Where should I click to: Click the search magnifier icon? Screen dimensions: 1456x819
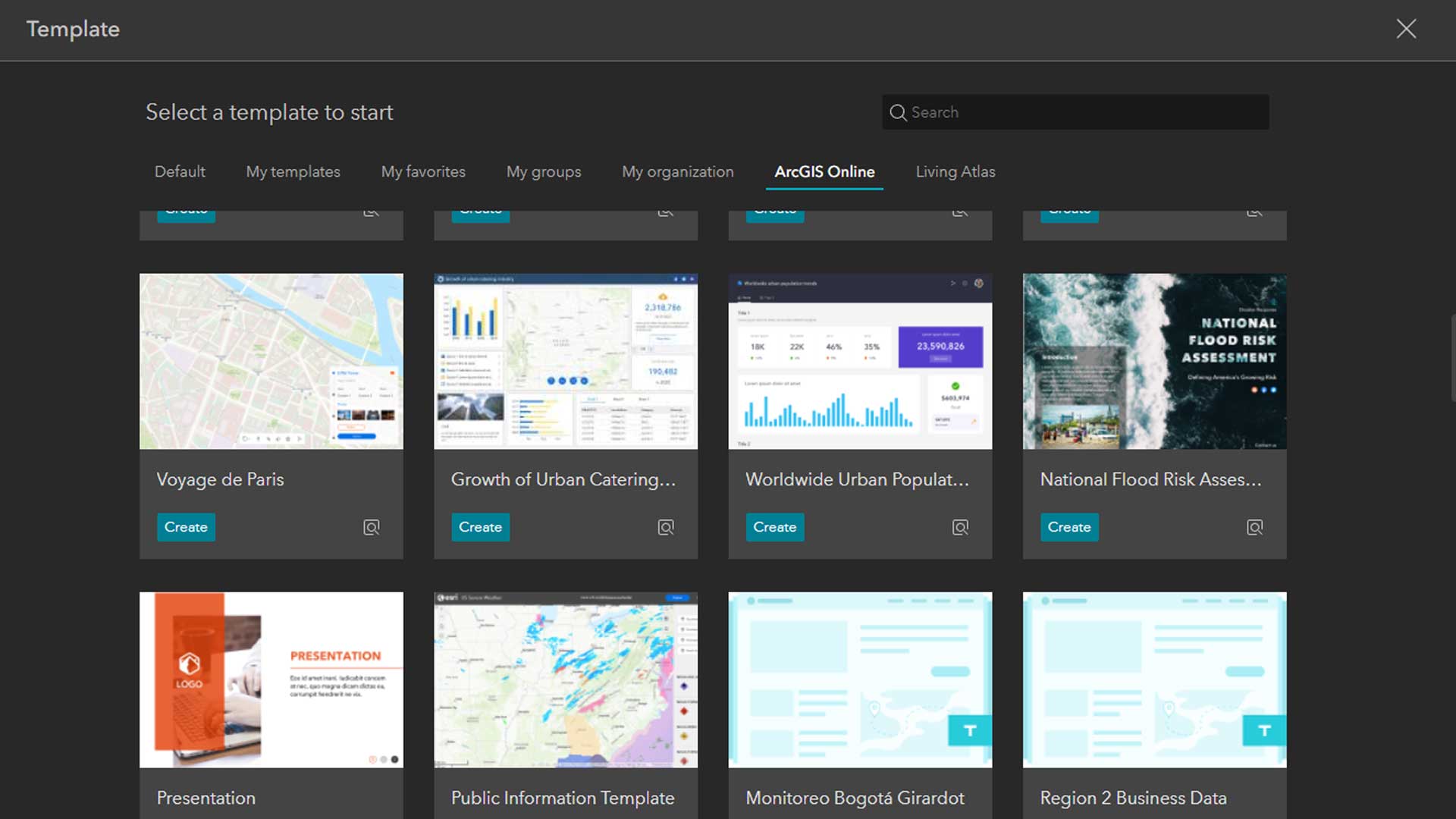[x=898, y=112]
